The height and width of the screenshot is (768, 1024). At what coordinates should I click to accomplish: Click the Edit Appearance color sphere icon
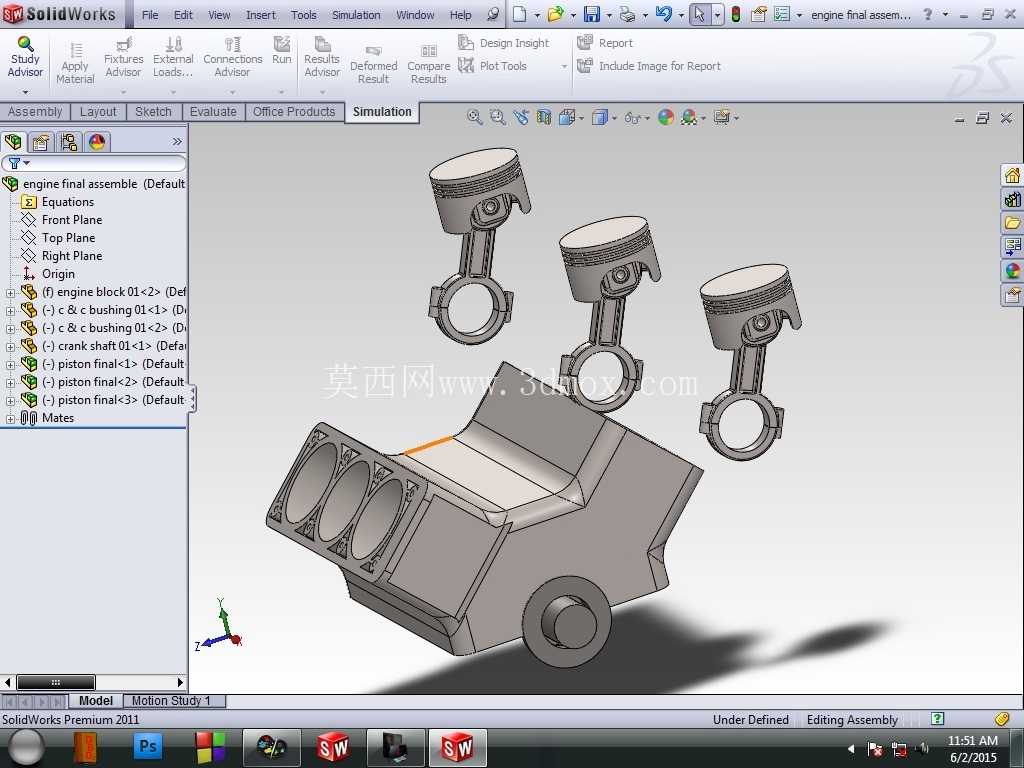point(665,118)
